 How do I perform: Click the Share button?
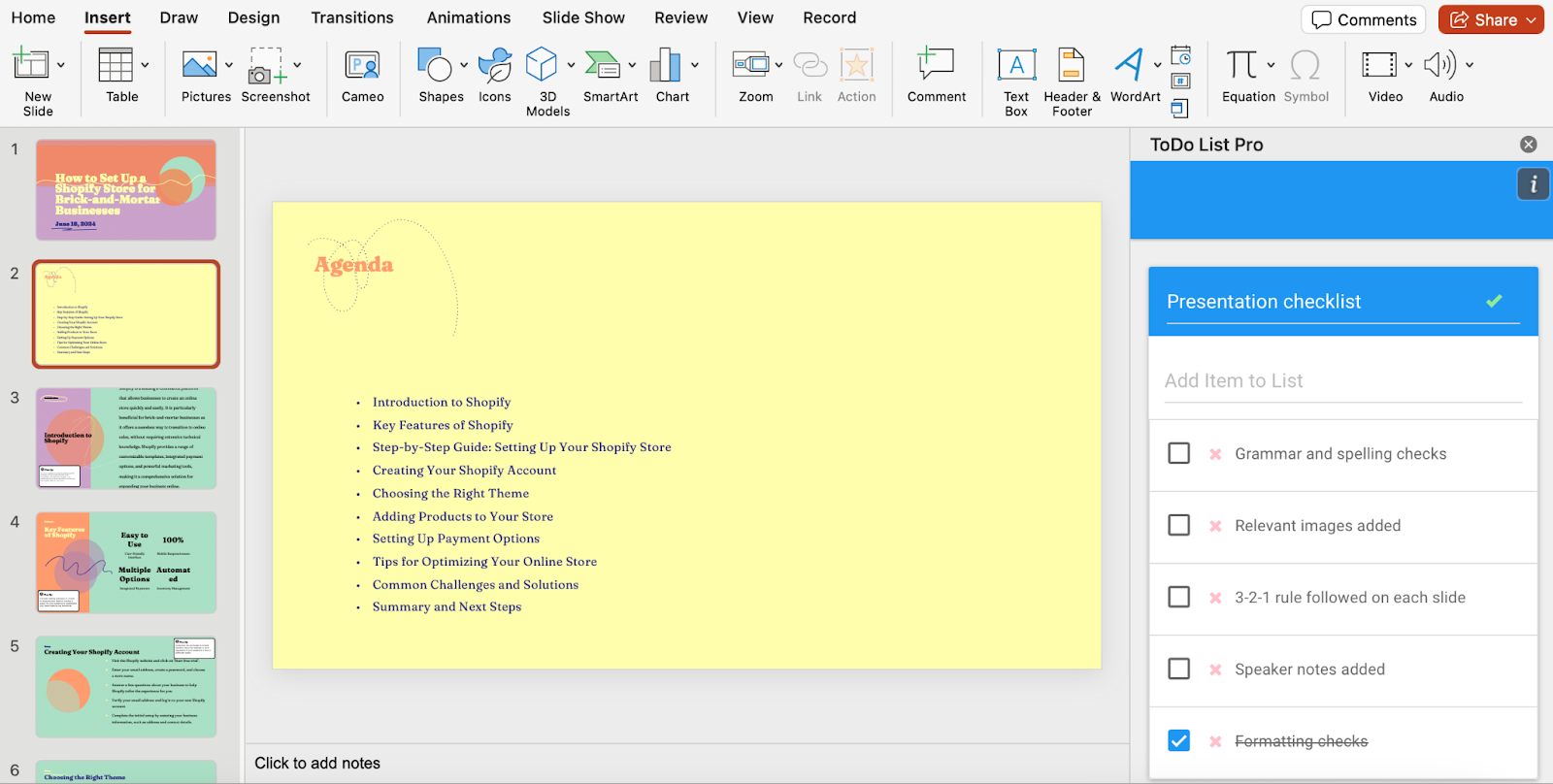[1491, 19]
